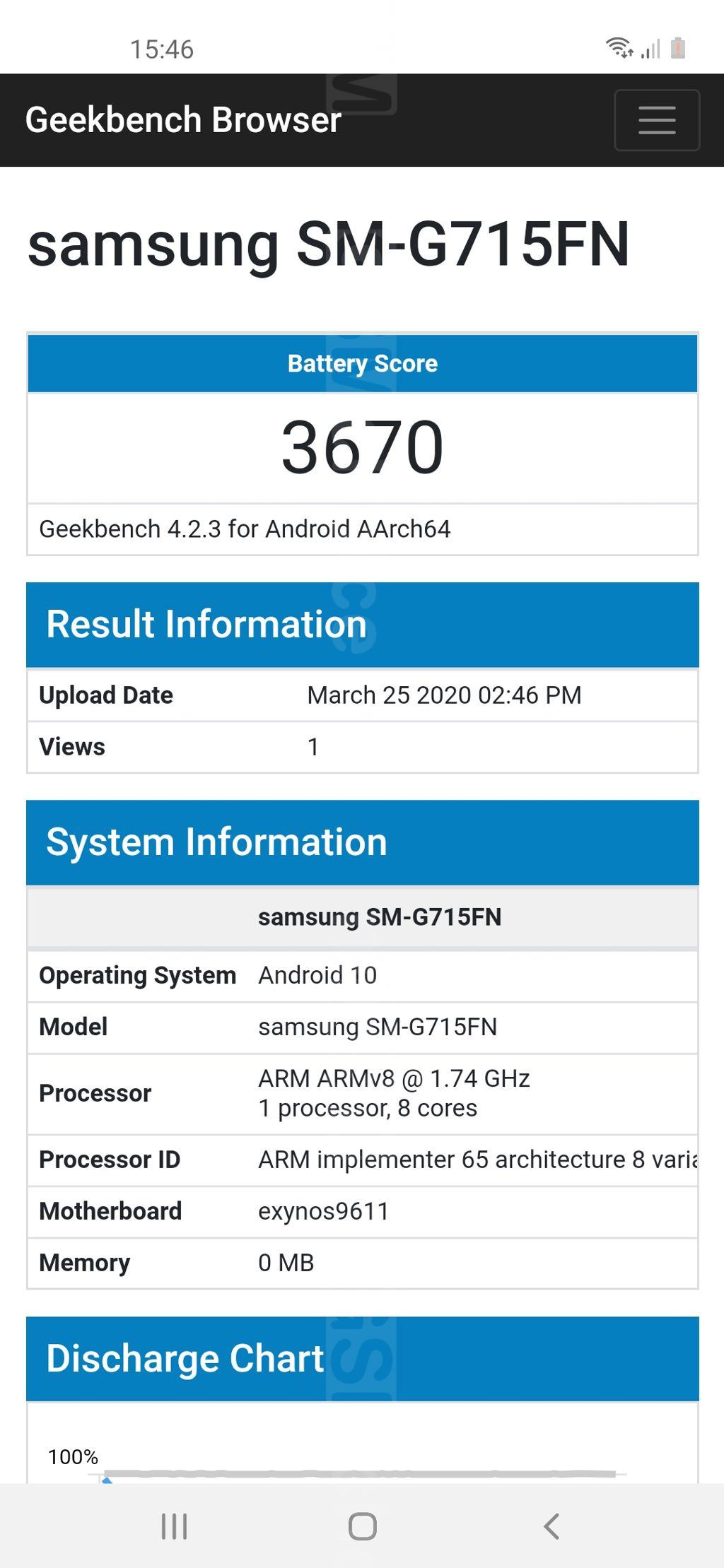
Task: Tap the truncated Processor ID value
Action: (x=477, y=1160)
